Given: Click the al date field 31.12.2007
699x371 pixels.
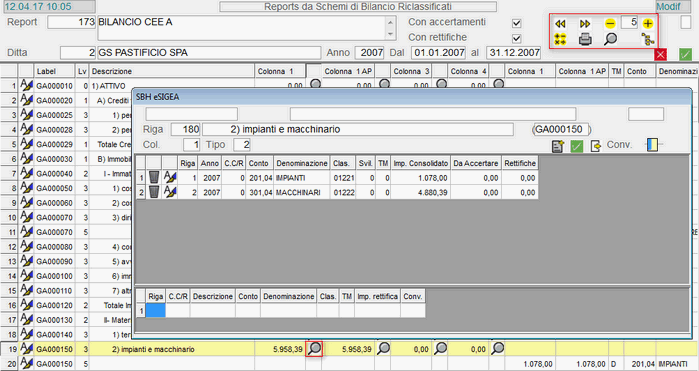Looking at the screenshot, I should tap(514, 53).
